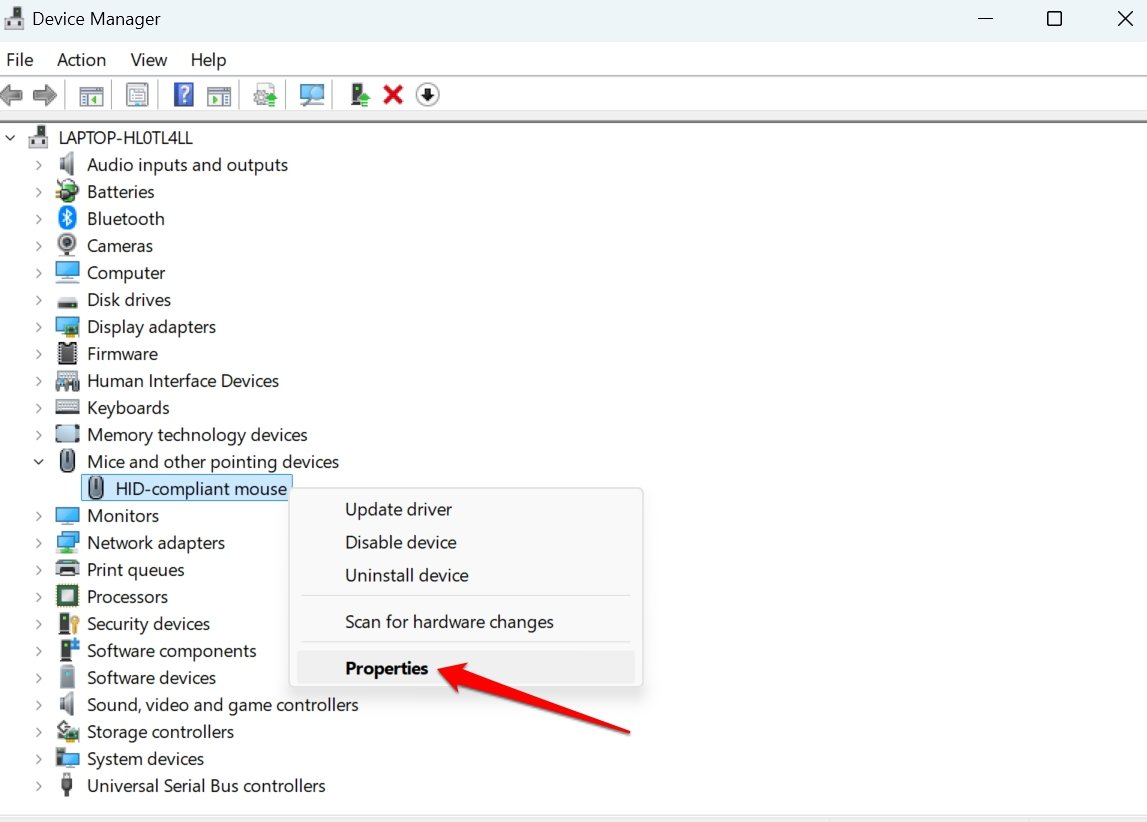The height and width of the screenshot is (822, 1147).
Task: Select the Human Interface Devices row
Action: pyautogui.click(x=183, y=381)
